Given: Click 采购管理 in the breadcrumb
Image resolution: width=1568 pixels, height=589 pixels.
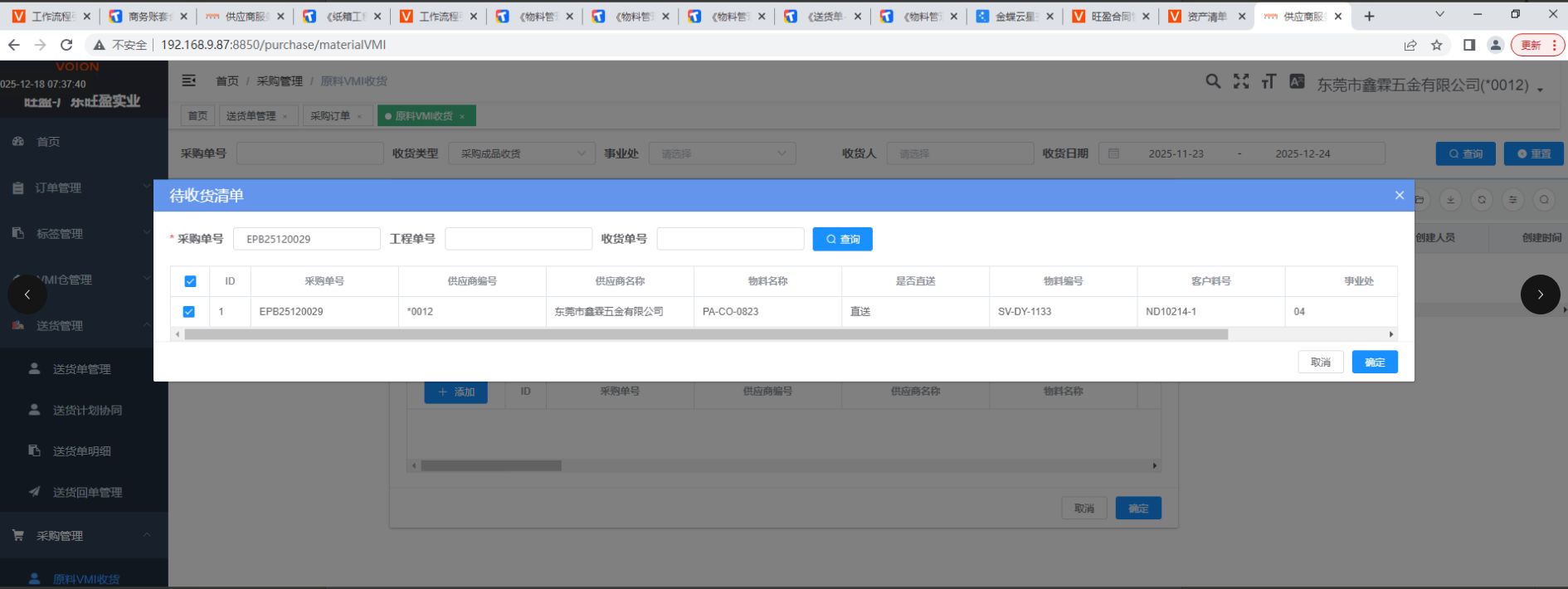Looking at the screenshot, I should 280,80.
